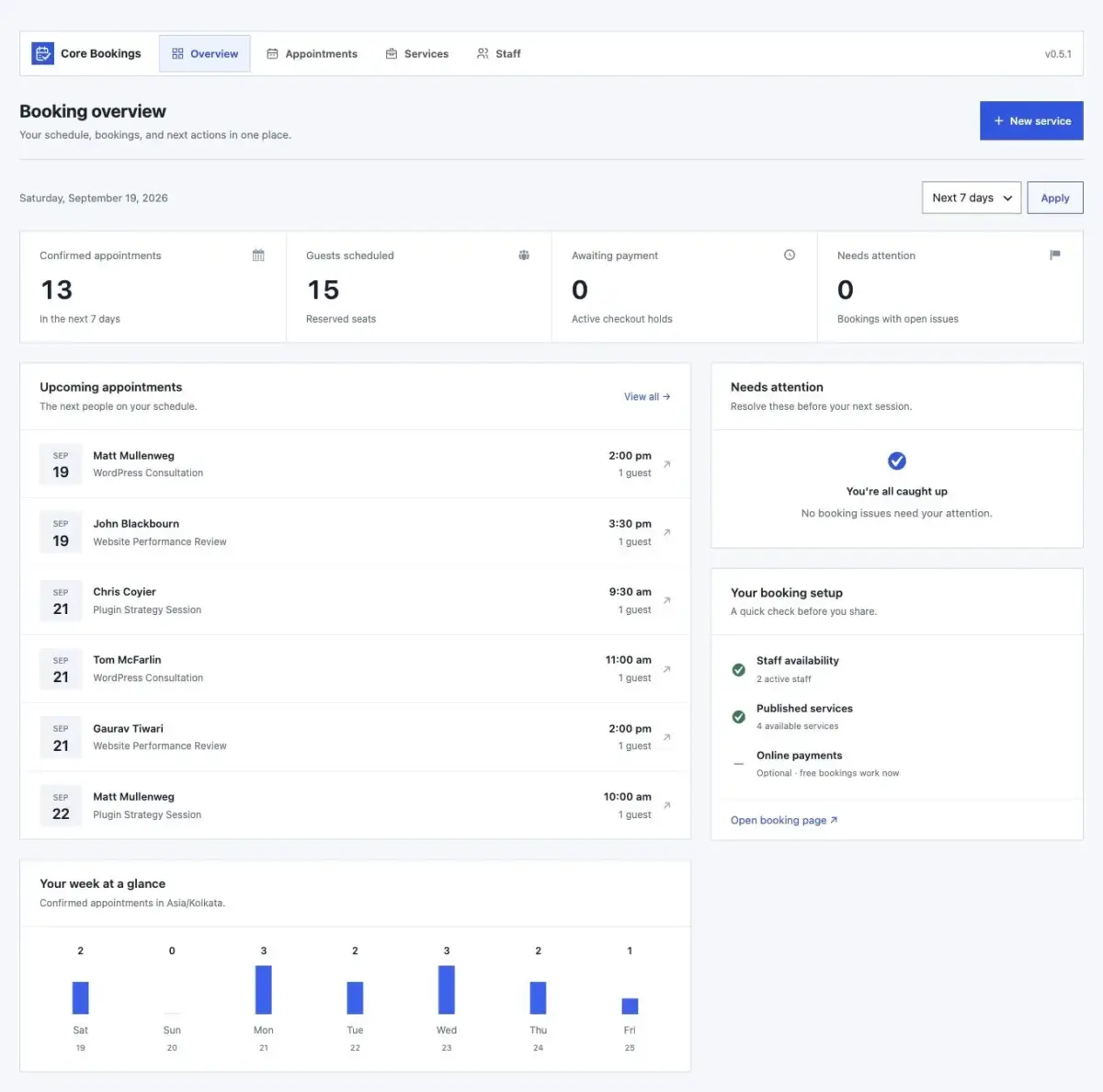Click the Services tab briefcase icon
This screenshot has height=1092, width=1103.
[392, 53]
